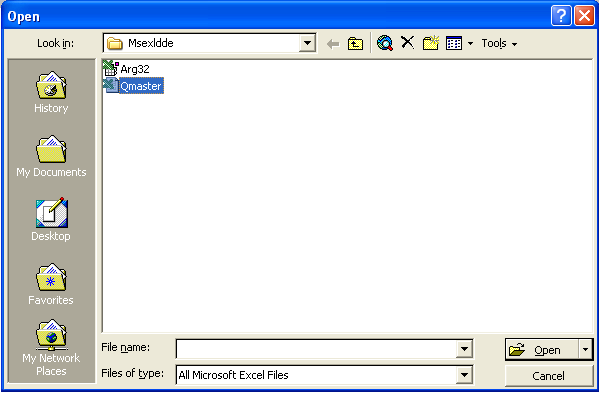The width and height of the screenshot is (599, 393).
Task: Switch to the Desktop location in the sidebar
Action: tap(51, 220)
